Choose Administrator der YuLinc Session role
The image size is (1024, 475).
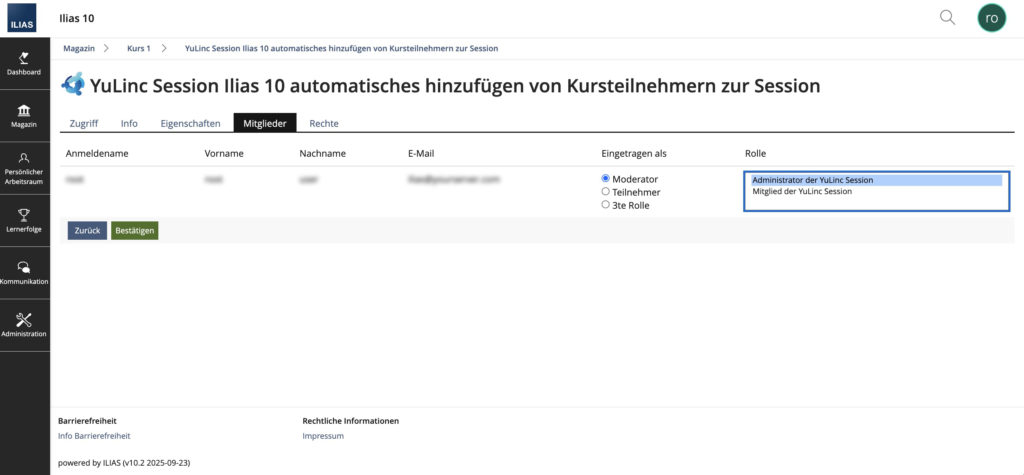(812, 180)
